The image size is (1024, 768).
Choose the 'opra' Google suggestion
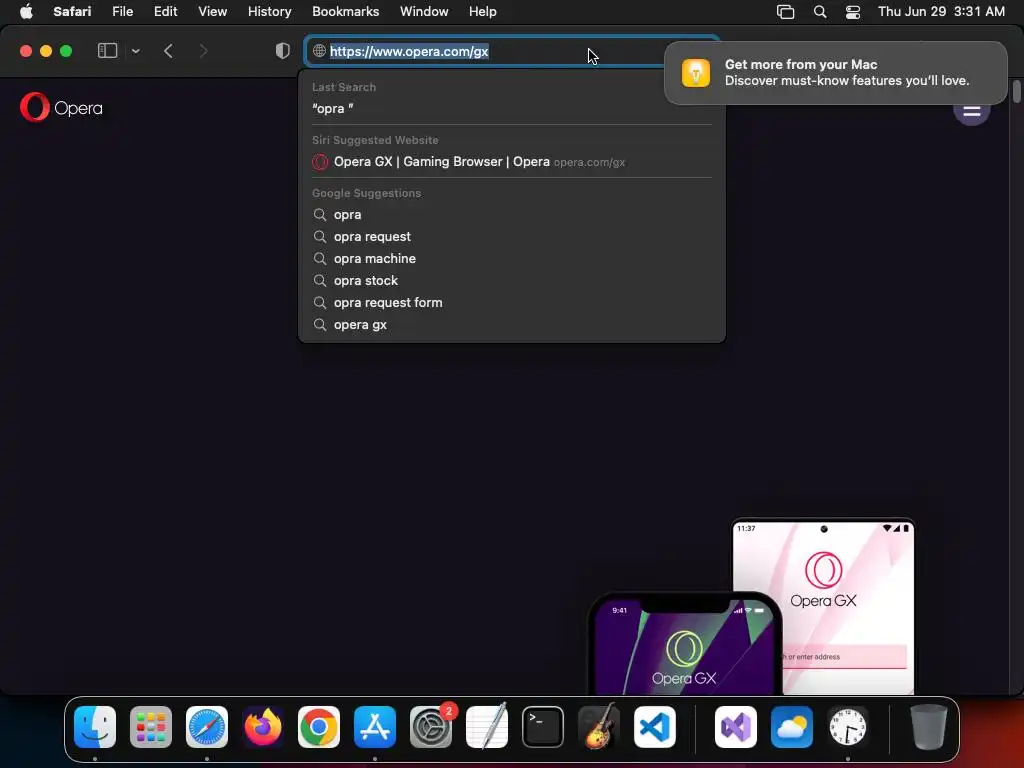[x=511, y=215]
